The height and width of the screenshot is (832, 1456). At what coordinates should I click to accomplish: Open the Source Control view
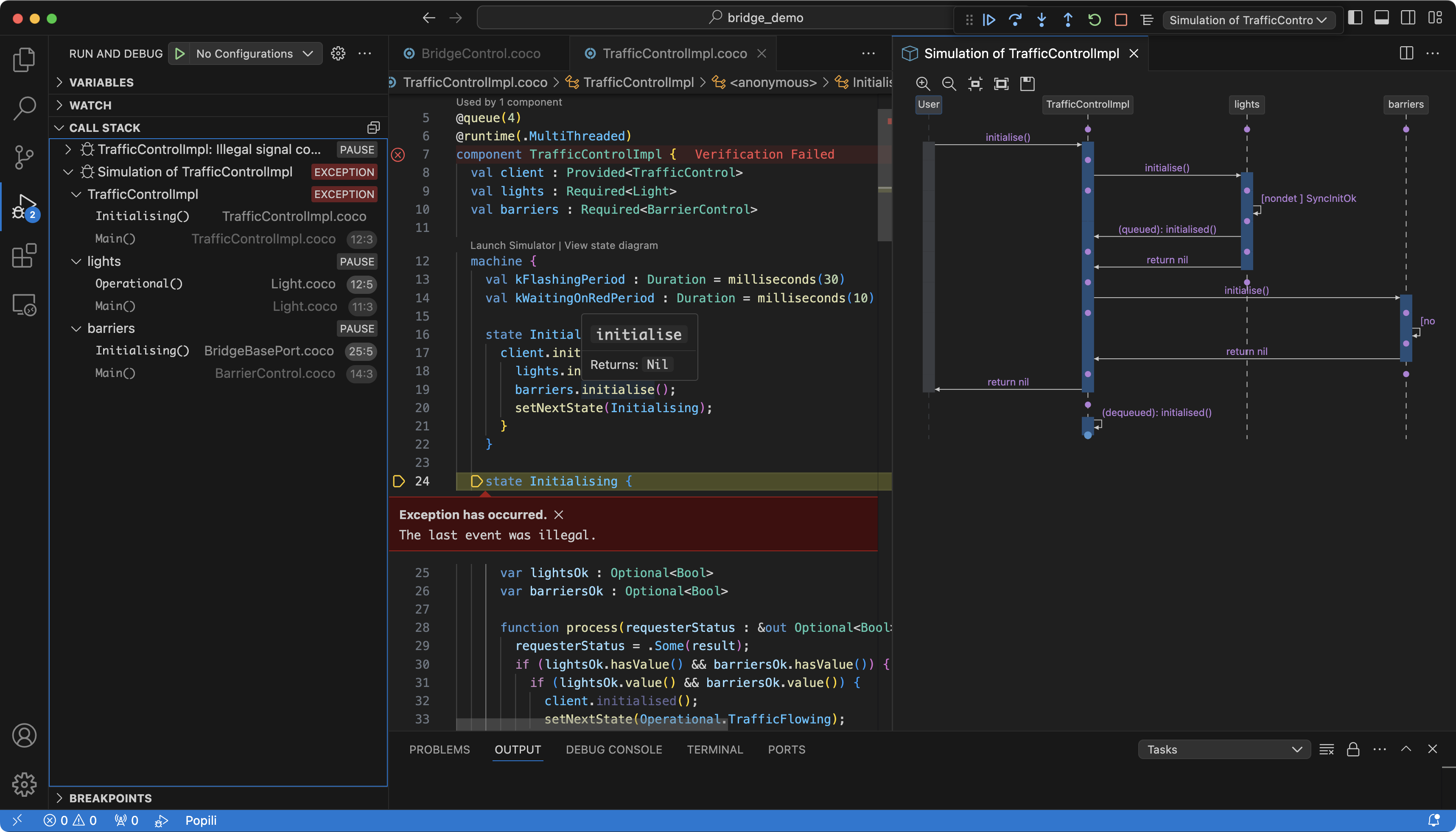coord(24,157)
